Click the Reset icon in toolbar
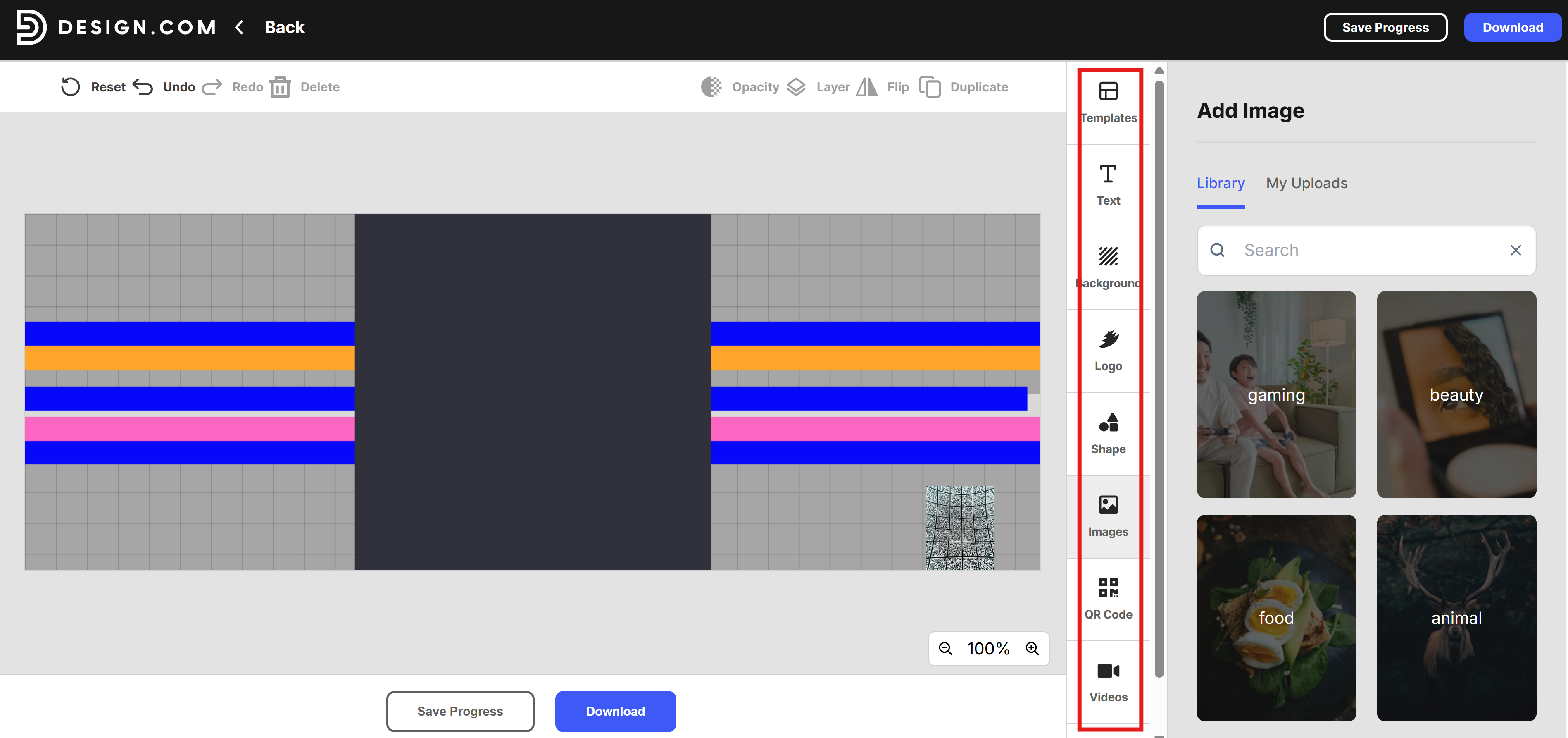The width and height of the screenshot is (1568, 738). click(x=71, y=86)
